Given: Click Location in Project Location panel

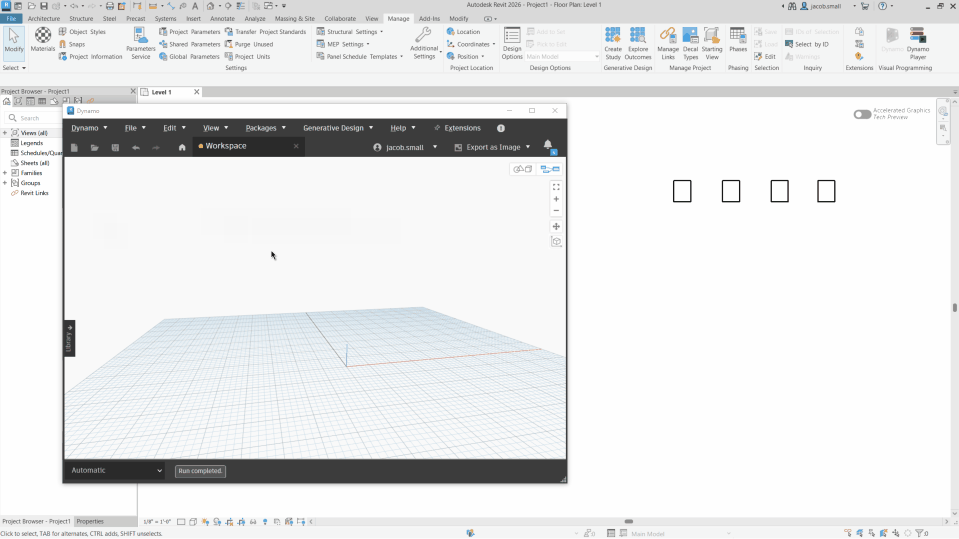Looking at the screenshot, I should click(x=463, y=32).
